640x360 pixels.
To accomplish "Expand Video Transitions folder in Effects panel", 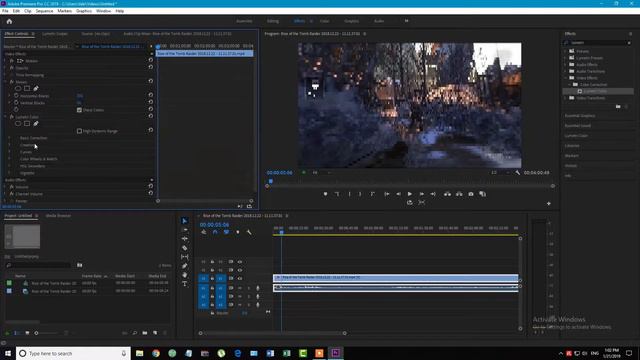I will pyautogui.click(x=566, y=98).
